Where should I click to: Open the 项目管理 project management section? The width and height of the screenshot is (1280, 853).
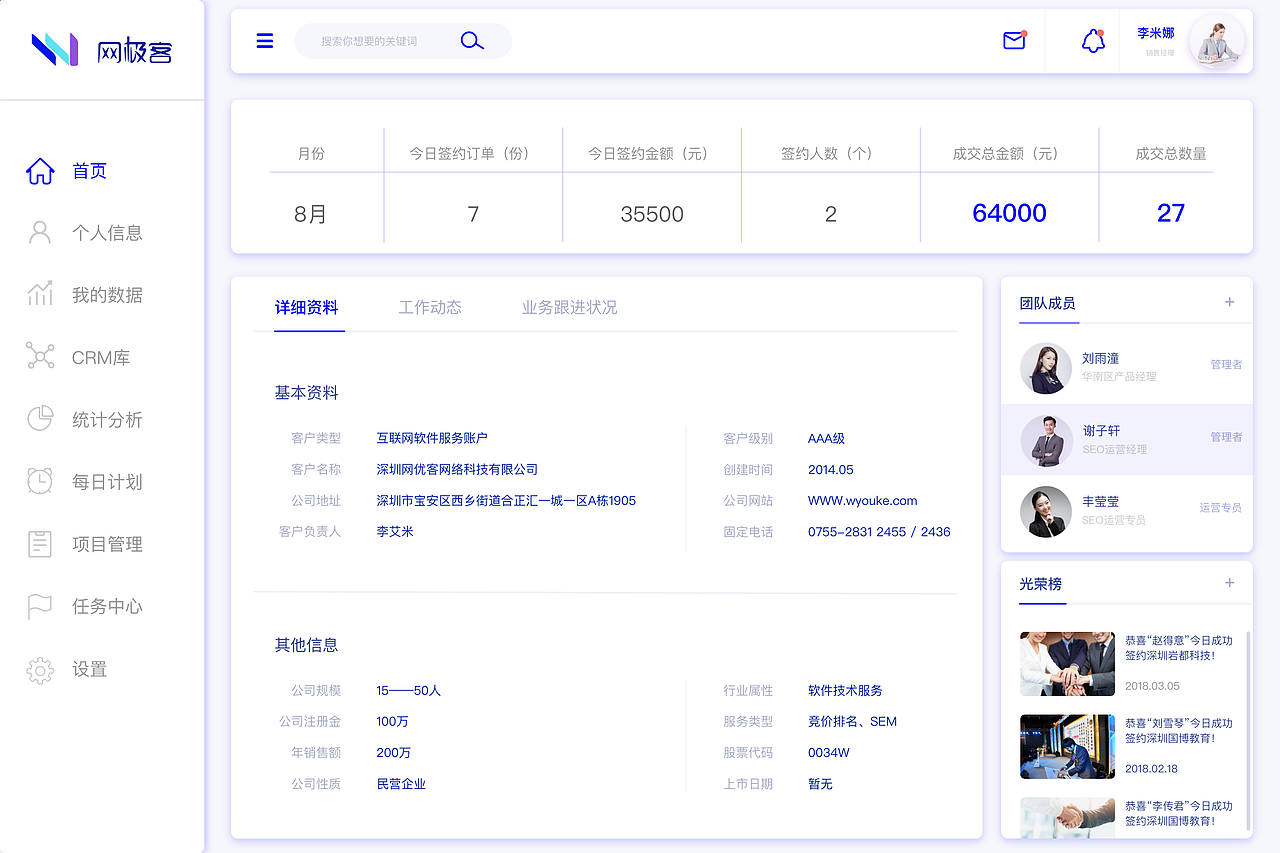tap(104, 544)
